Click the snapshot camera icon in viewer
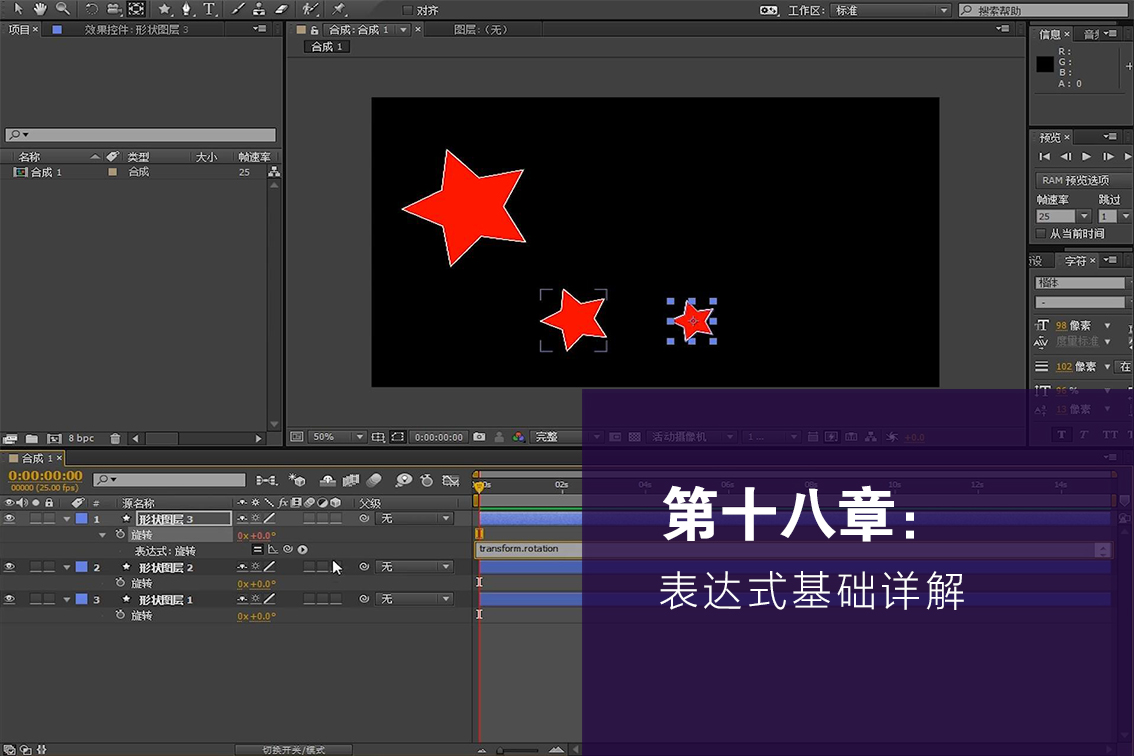This screenshot has height=756, width=1134. point(479,437)
